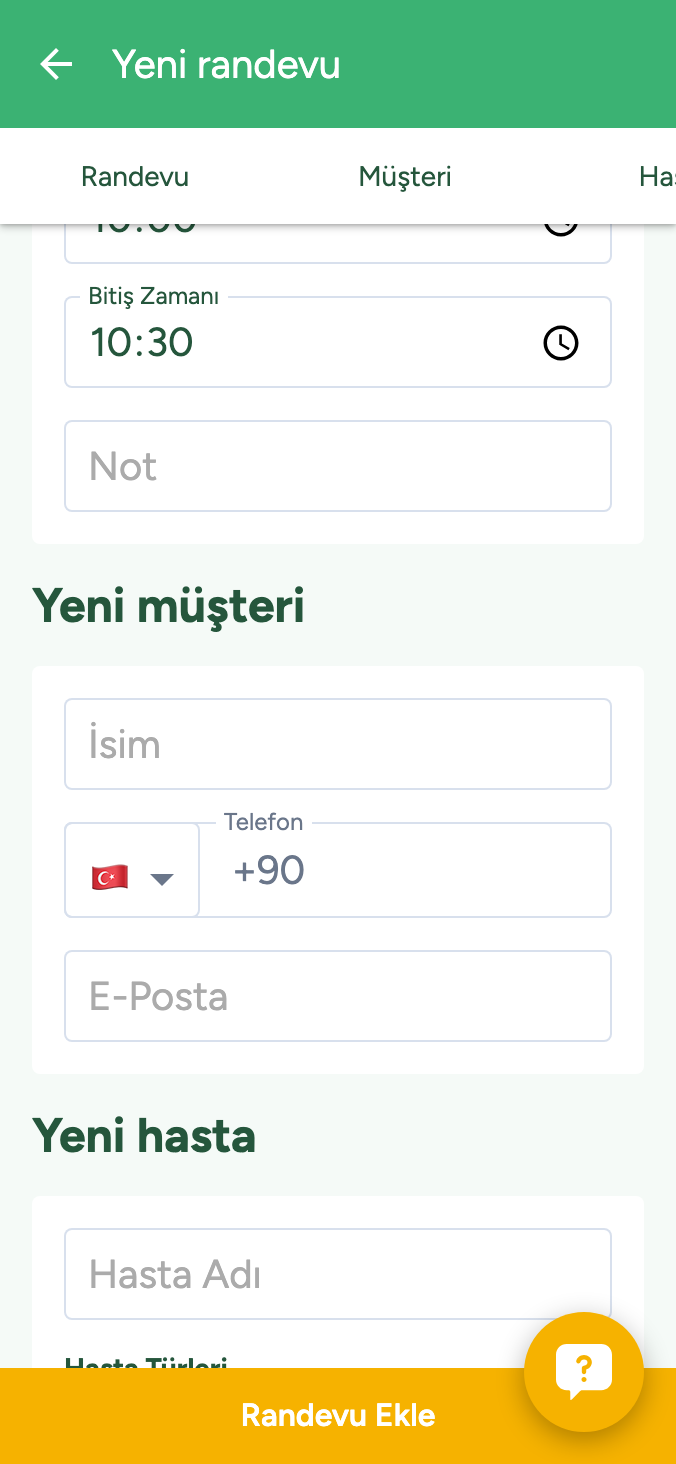676x1464 pixels.
Task: Go back using the header arrow
Action: click(56, 65)
